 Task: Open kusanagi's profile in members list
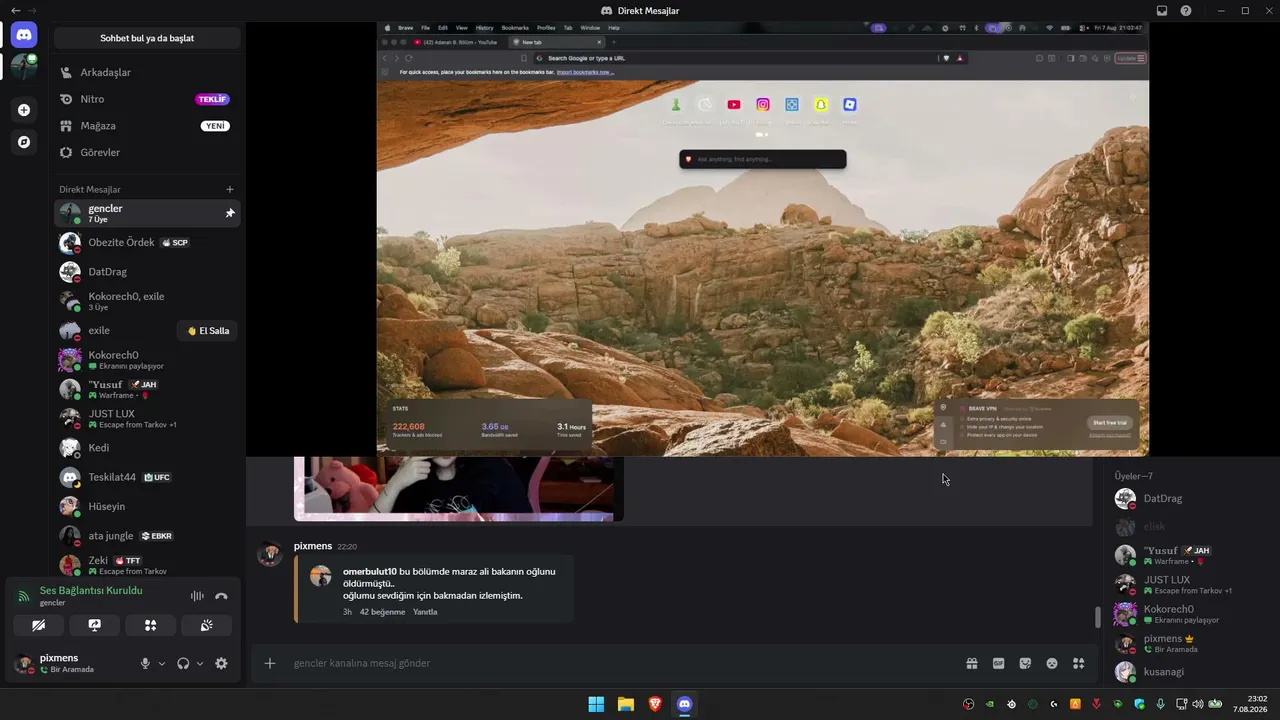point(1191,672)
